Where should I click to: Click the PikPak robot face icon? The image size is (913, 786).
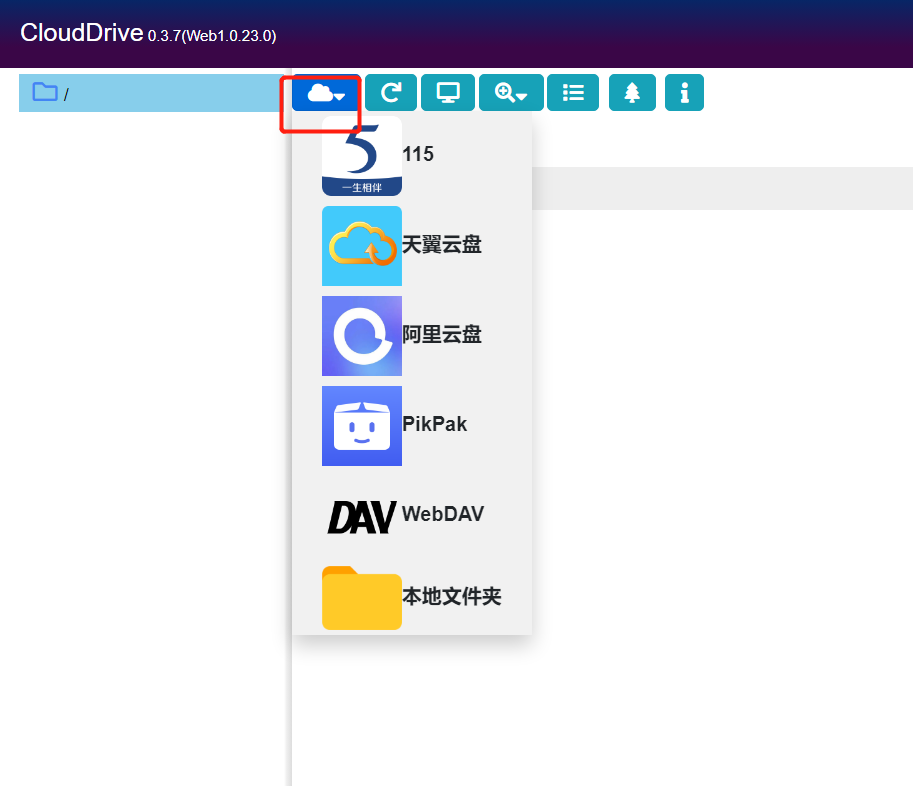click(362, 426)
